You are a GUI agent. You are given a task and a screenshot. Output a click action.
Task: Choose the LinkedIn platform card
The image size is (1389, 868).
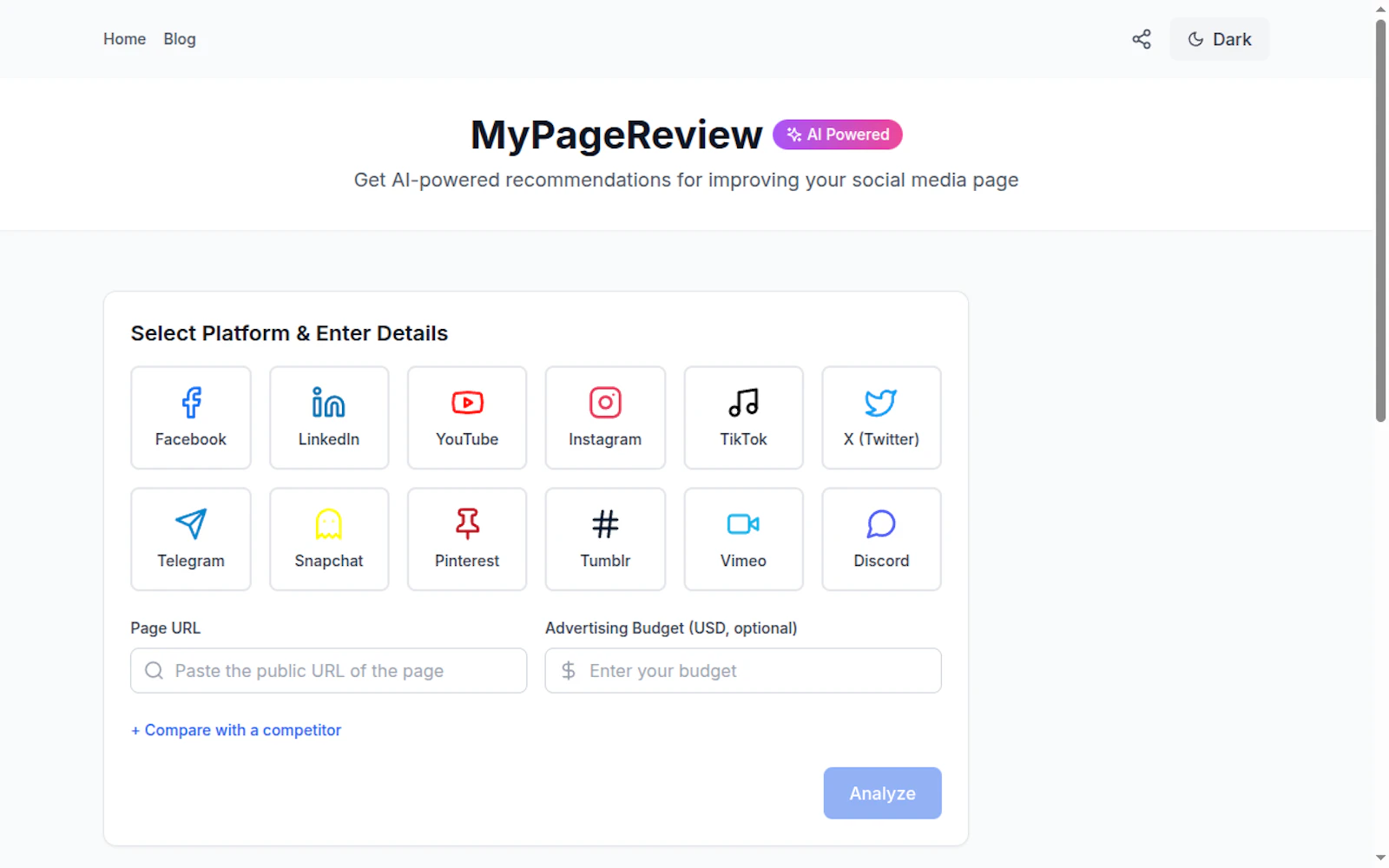[329, 418]
